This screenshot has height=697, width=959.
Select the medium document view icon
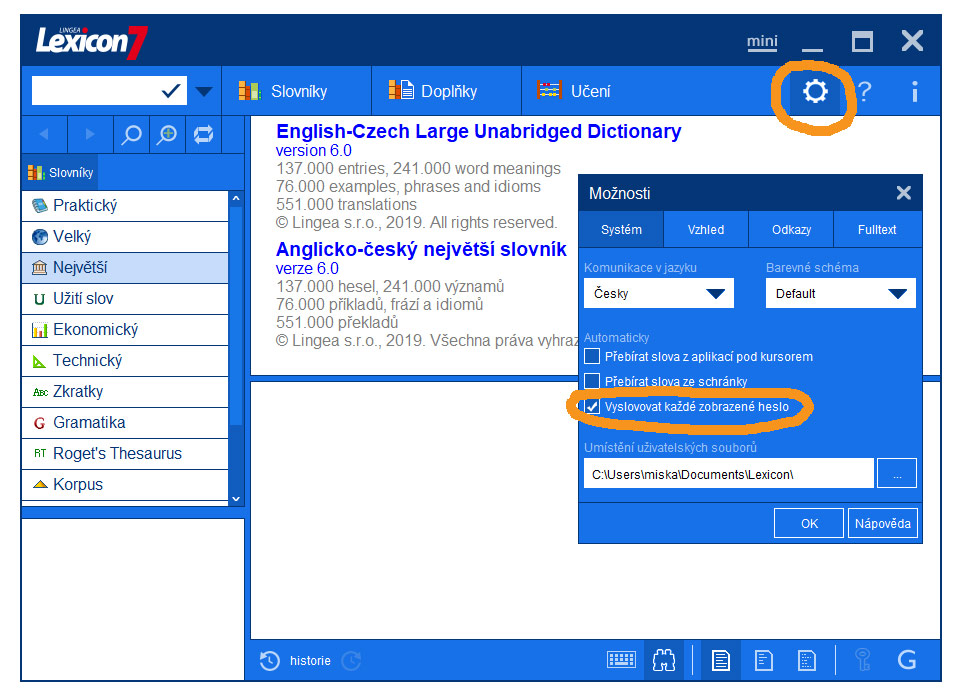tap(764, 660)
